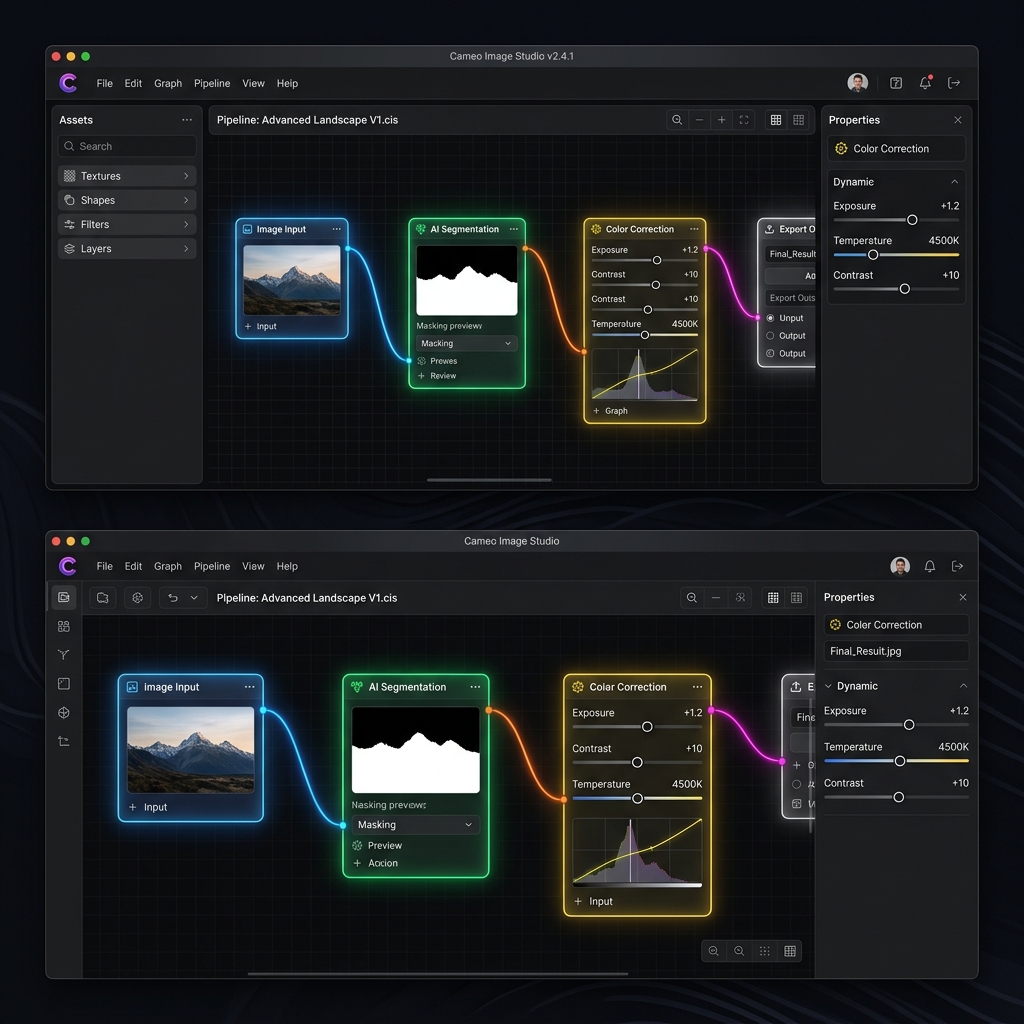
Task: Open the File menu in the top window
Action: (104, 84)
